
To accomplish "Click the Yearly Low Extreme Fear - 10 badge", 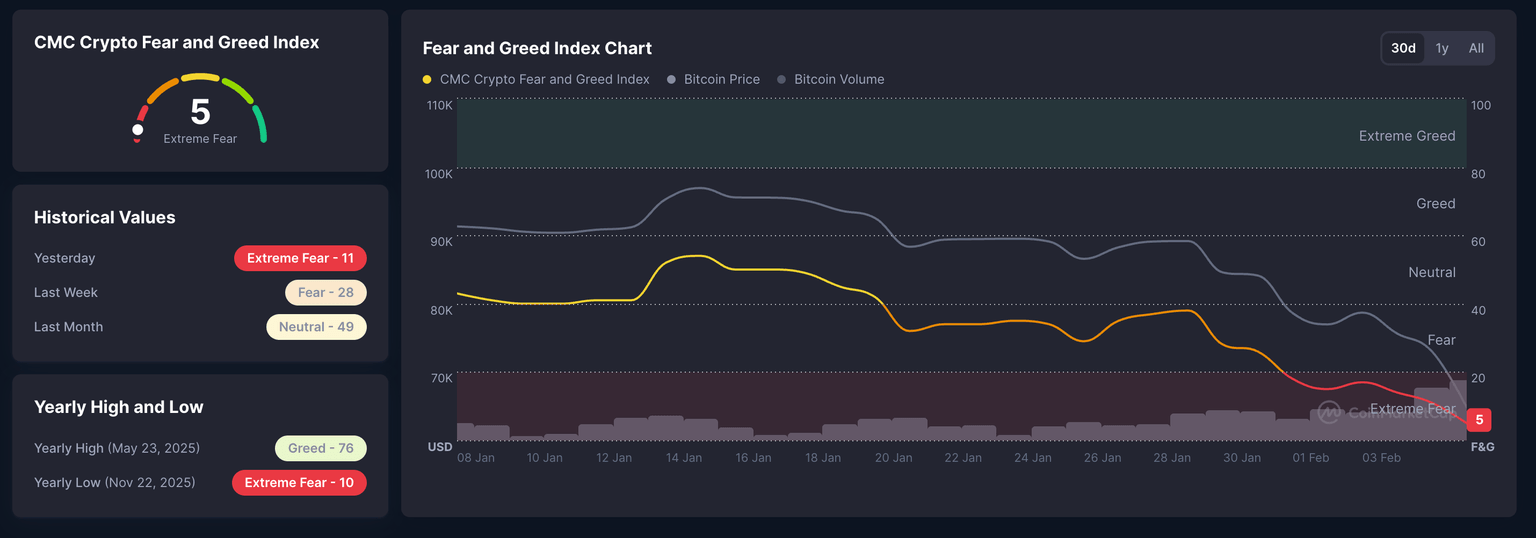I will [x=299, y=483].
